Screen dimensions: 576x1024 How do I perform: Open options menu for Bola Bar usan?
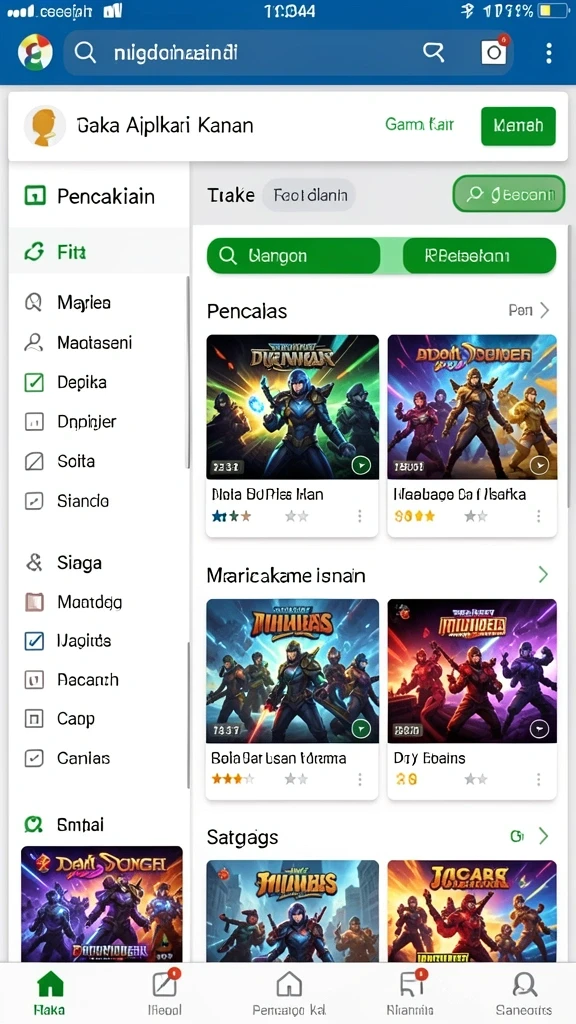pos(359,779)
